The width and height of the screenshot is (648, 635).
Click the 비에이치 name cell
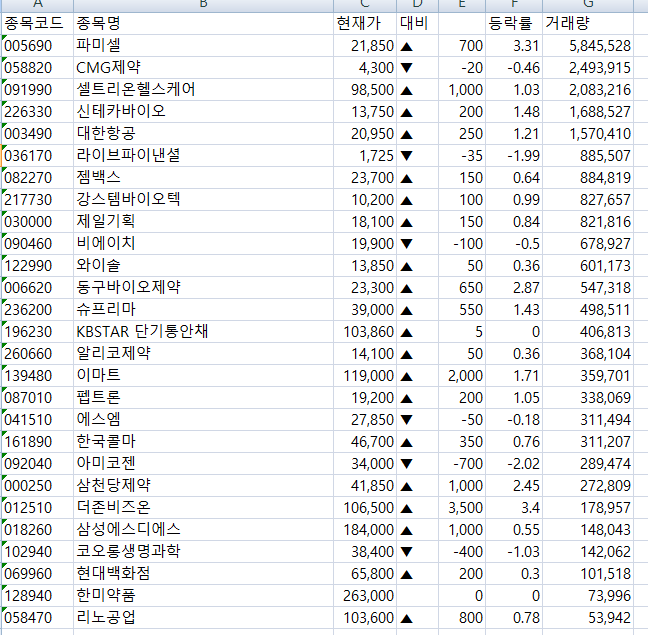203,243
